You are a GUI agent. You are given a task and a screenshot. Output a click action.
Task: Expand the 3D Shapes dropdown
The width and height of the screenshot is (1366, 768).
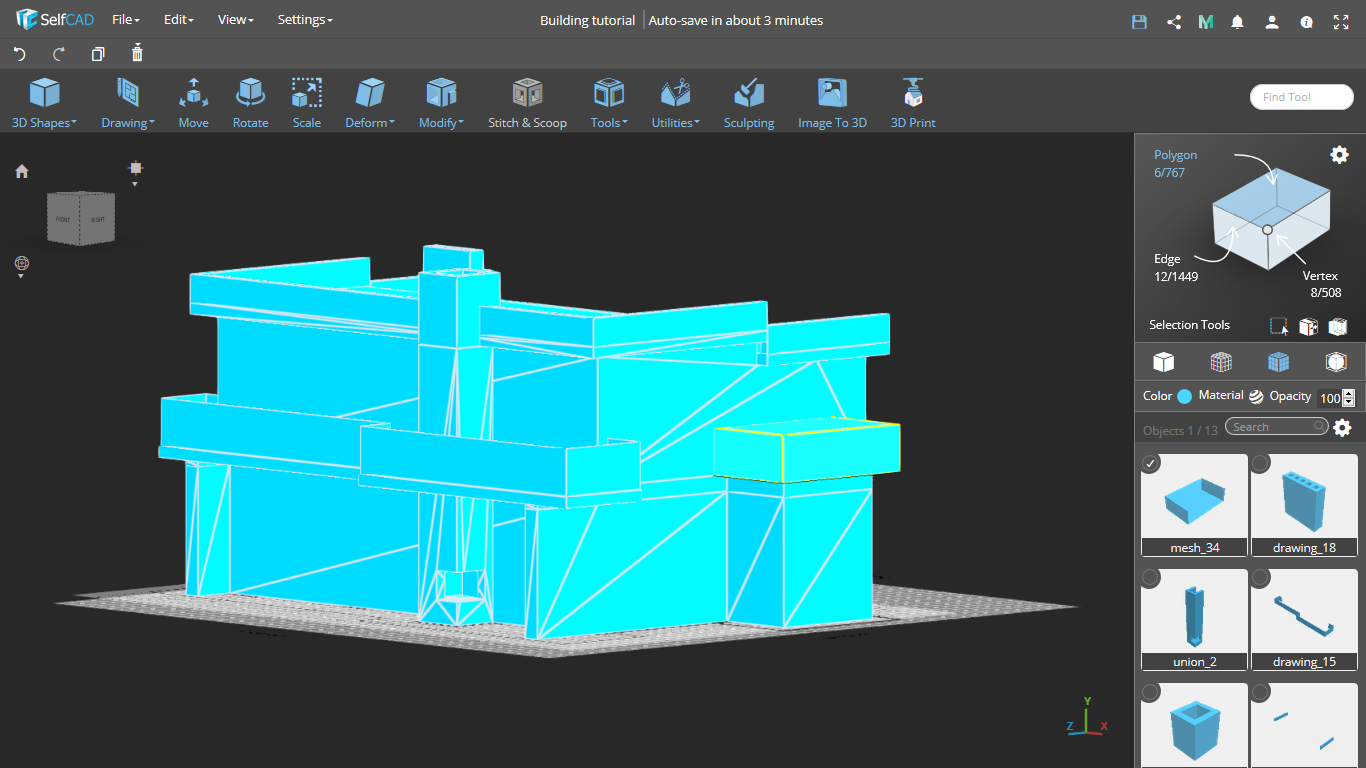click(44, 104)
